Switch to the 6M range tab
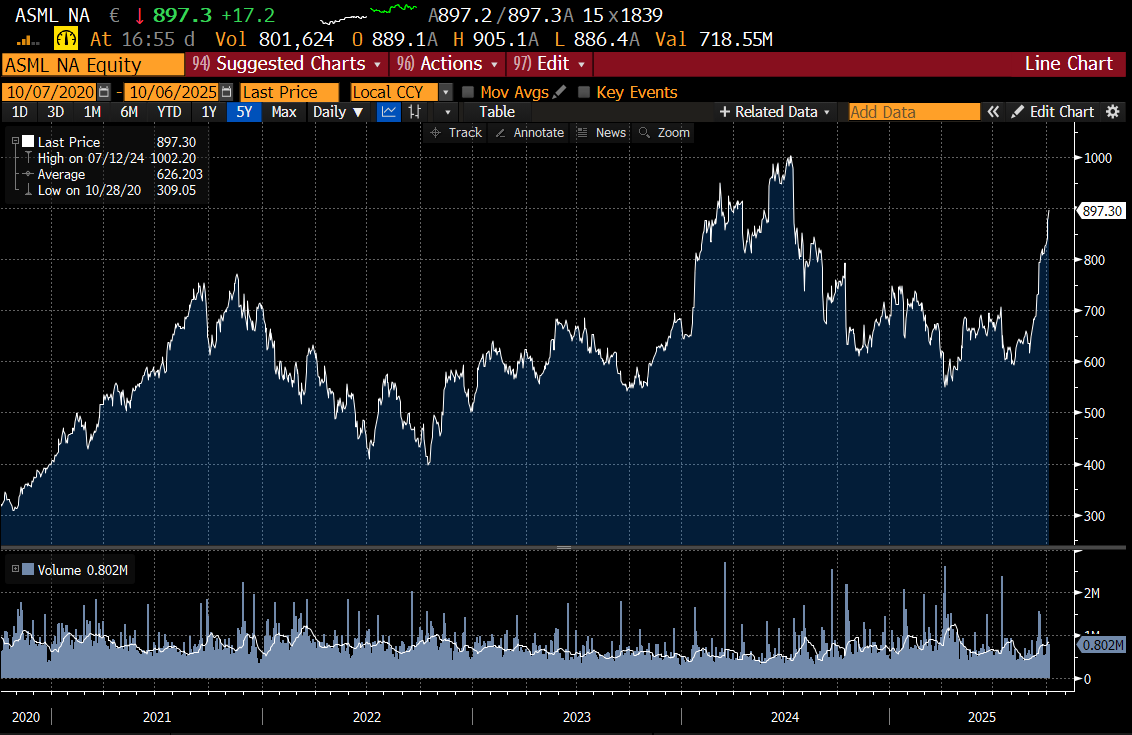The width and height of the screenshot is (1132, 735). pos(129,112)
